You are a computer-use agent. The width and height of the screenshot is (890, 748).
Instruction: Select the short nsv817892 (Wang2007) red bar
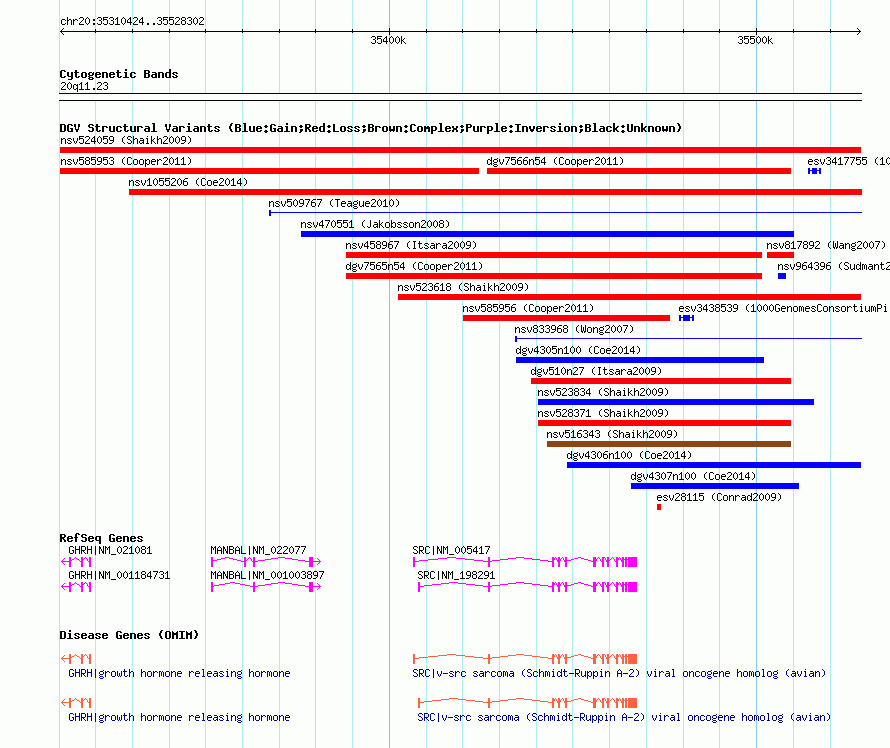(780, 255)
